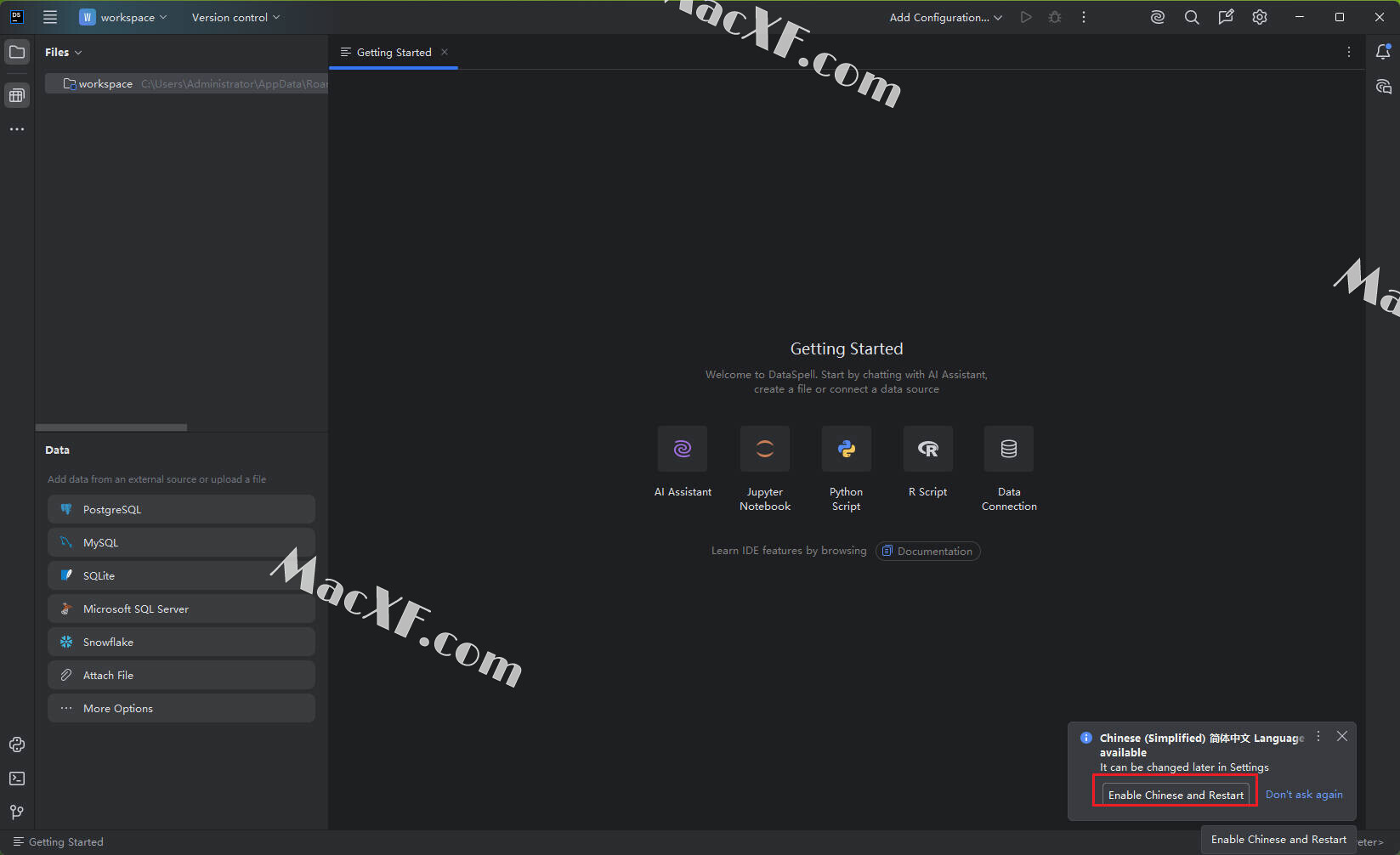Click the Run button in toolbar

pyautogui.click(x=1026, y=17)
